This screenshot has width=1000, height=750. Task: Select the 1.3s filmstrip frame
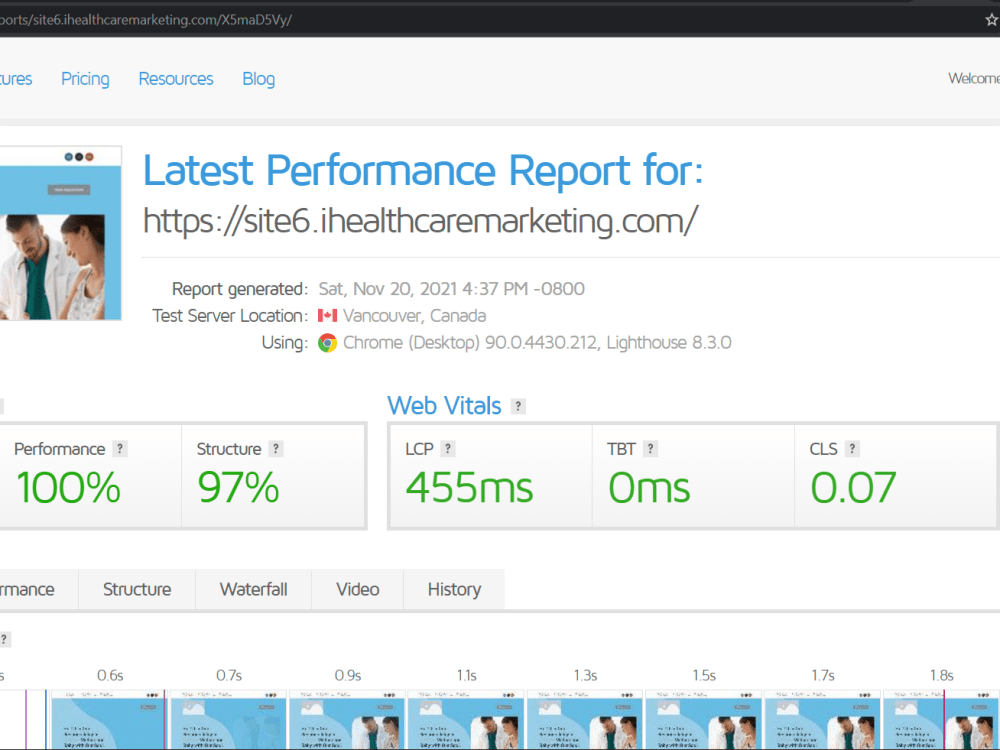[585, 719]
